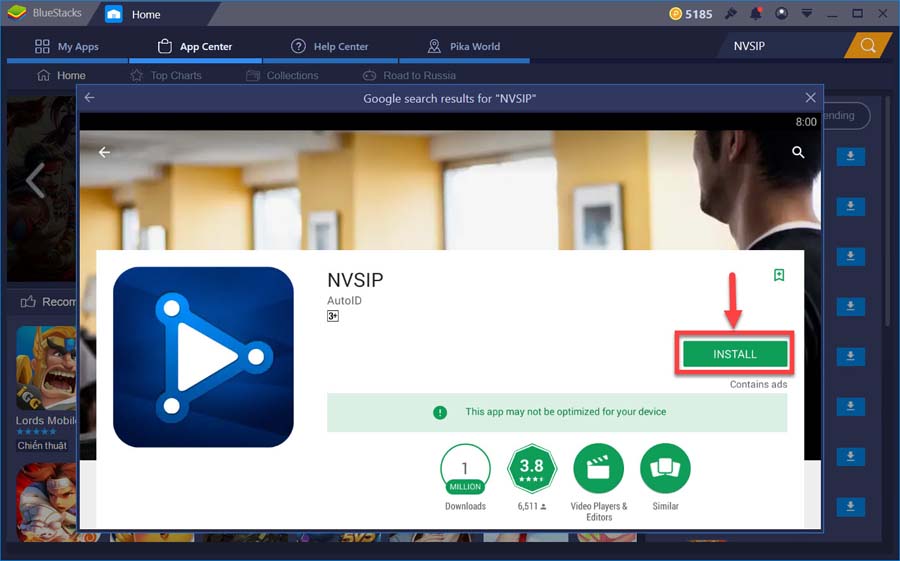The width and height of the screenshot is (900, 561).
Task: Open the My Apps tab
Action: pos(67,47)
